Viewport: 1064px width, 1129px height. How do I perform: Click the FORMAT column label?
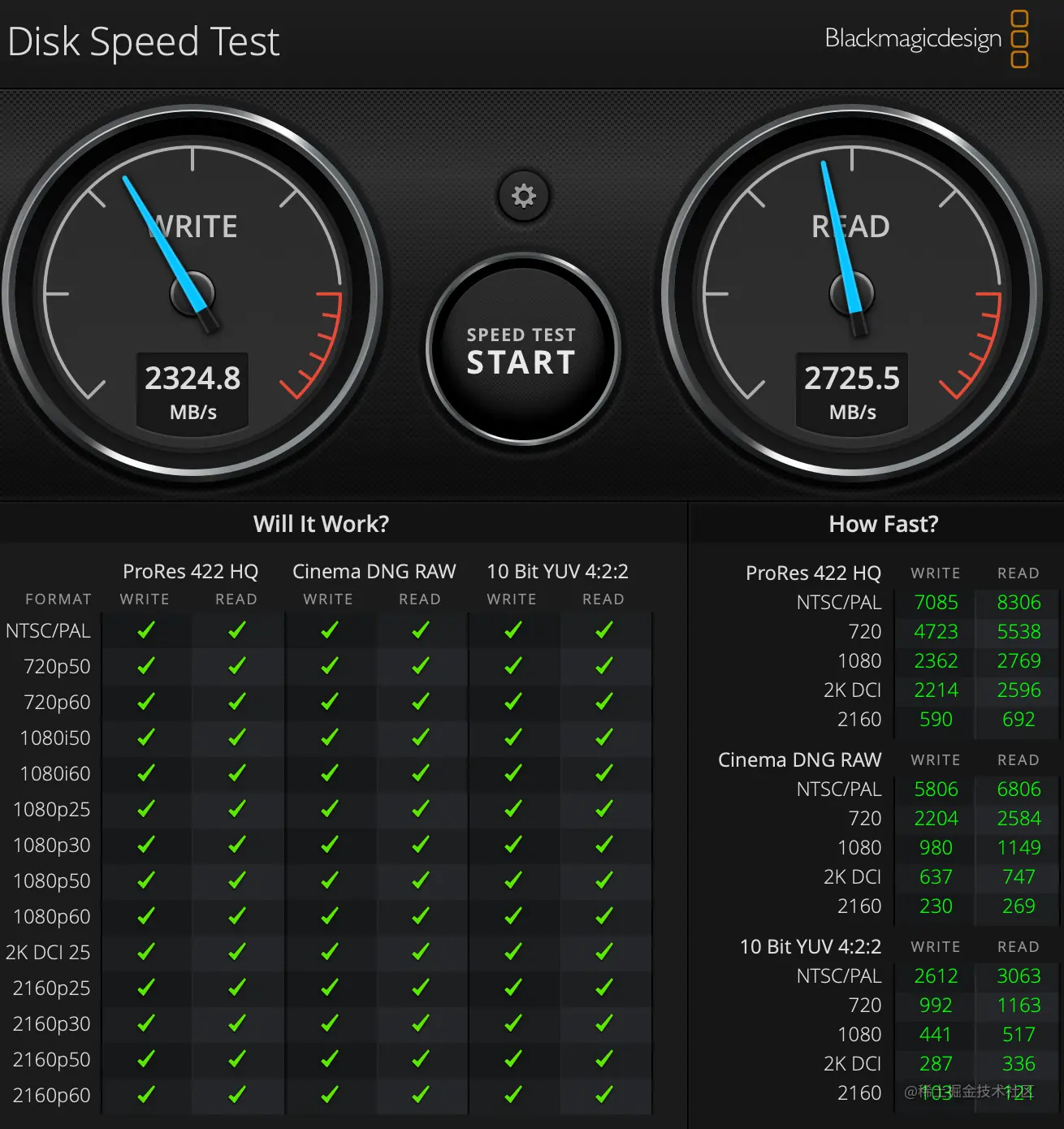point(58,599)
